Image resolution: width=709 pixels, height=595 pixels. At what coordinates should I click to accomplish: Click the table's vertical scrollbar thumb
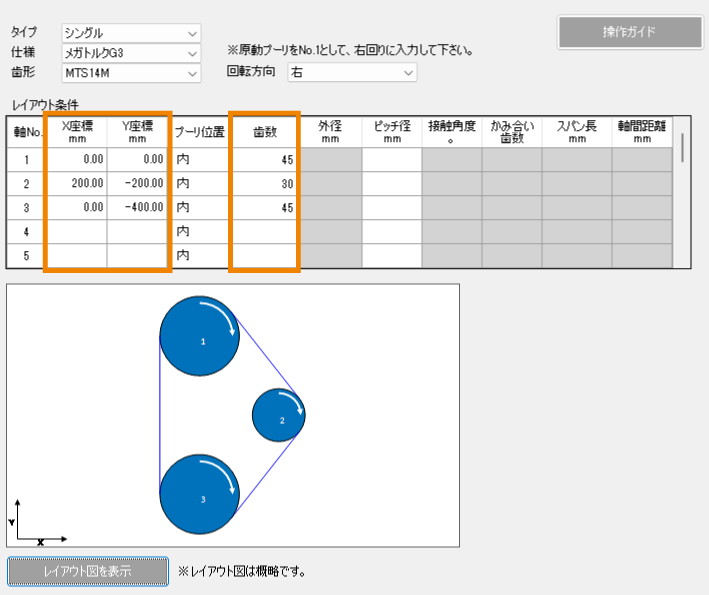[x=682, y=147]
